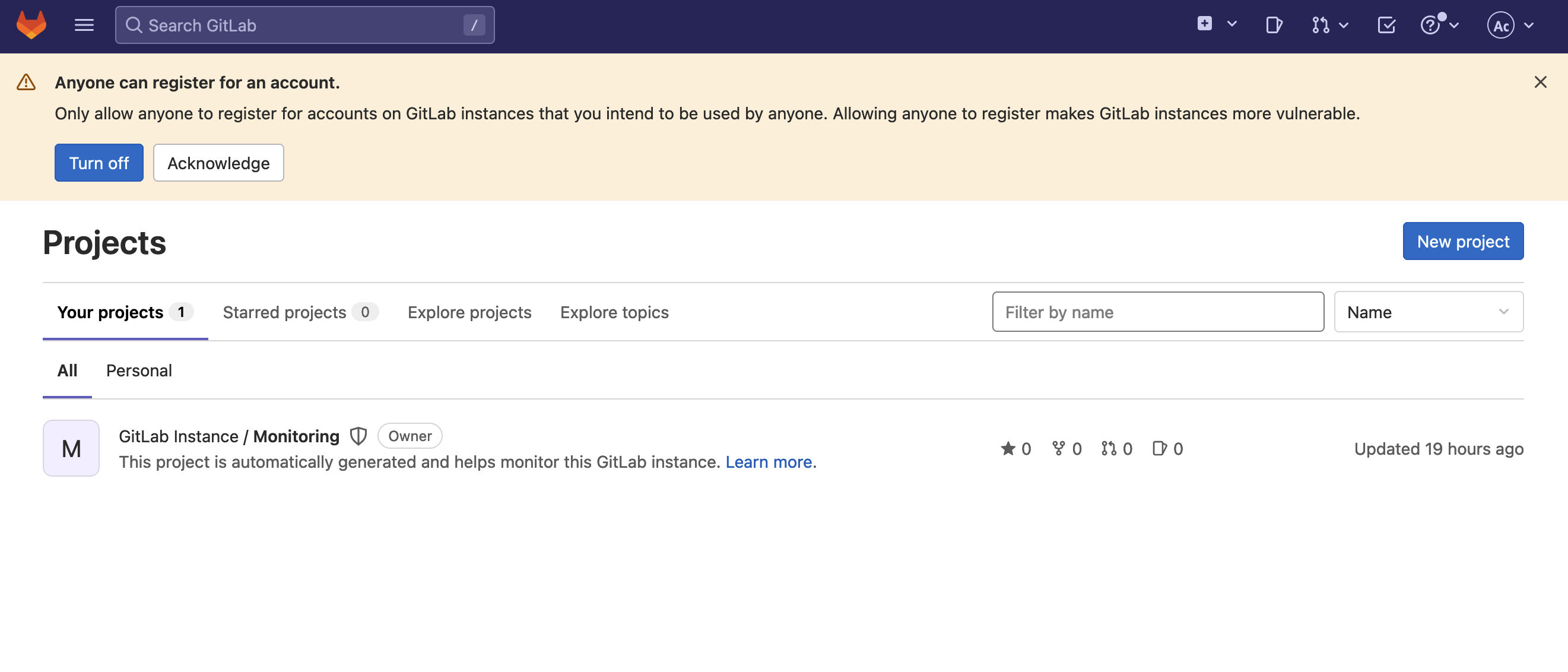This screenshot has height=672, width=1568.
Task: Click the help question mark icon
Action: (x=1430, y=25)
